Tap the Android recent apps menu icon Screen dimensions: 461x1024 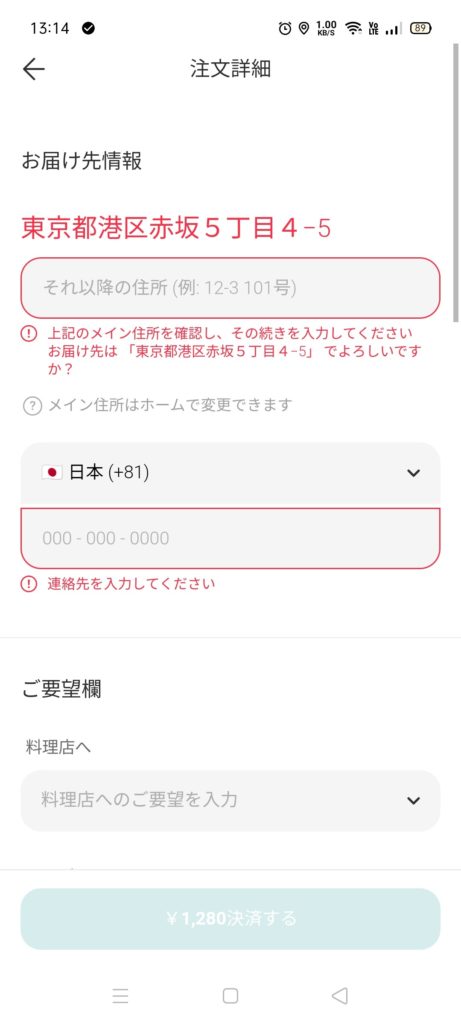120,995
